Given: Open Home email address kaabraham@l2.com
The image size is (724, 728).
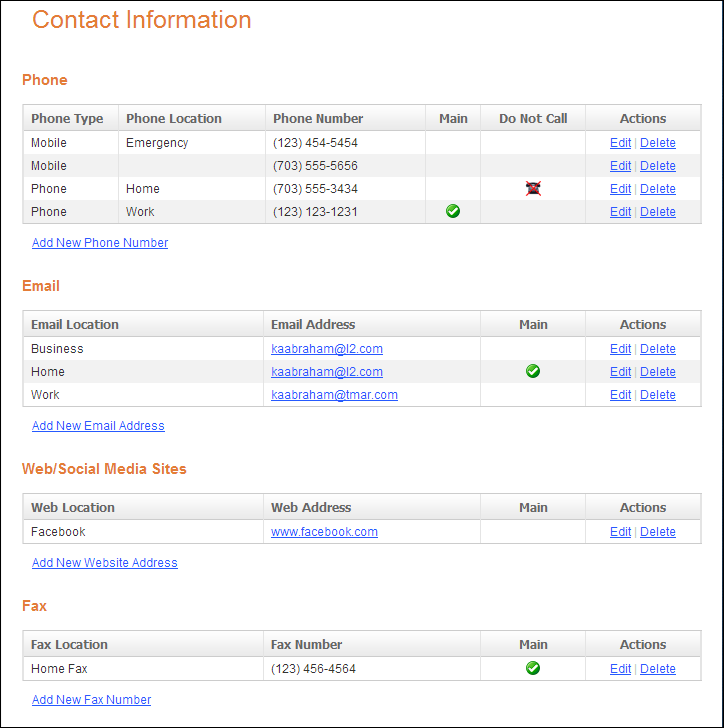Looking at the screenshot, I should [327, 371].
